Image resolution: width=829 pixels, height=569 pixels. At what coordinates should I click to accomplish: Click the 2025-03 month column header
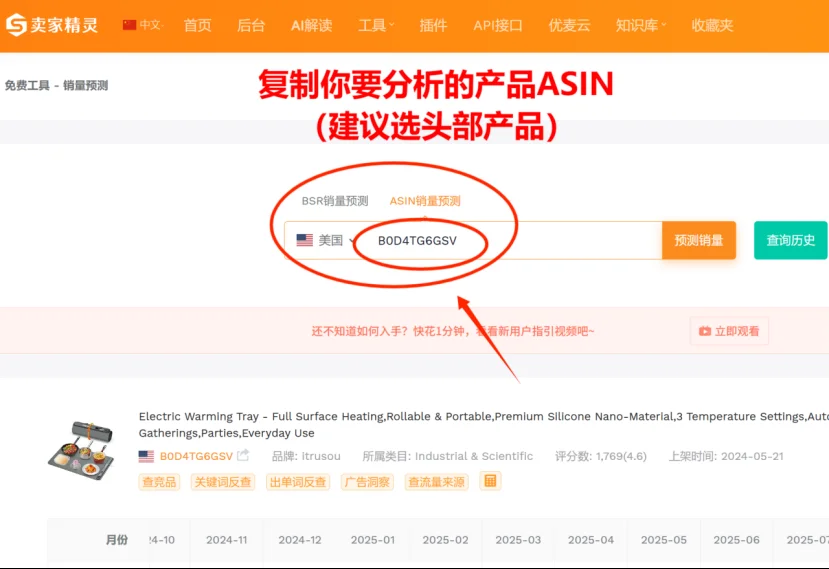[518, 540]
